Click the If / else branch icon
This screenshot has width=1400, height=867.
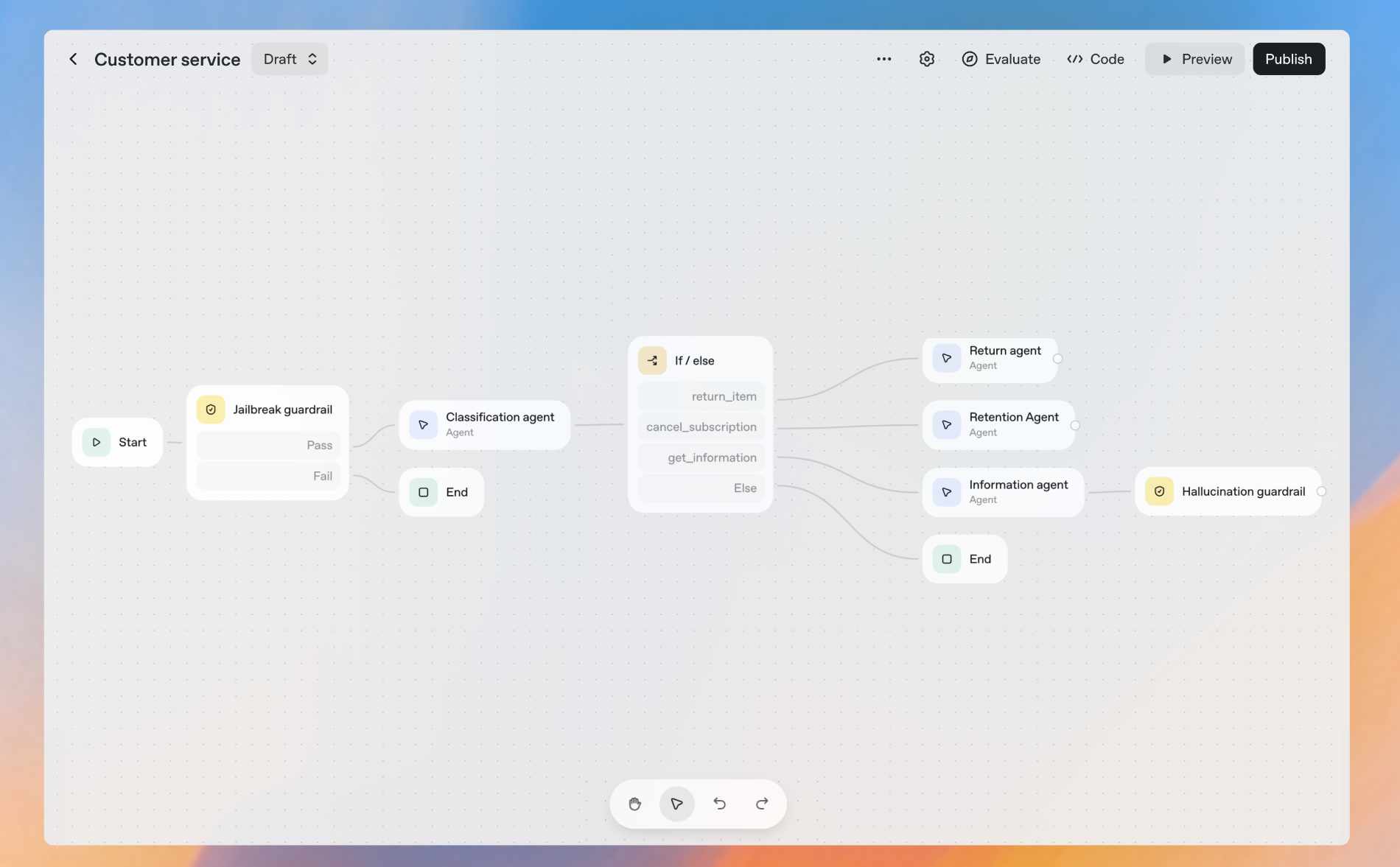(x=652, y=361)
